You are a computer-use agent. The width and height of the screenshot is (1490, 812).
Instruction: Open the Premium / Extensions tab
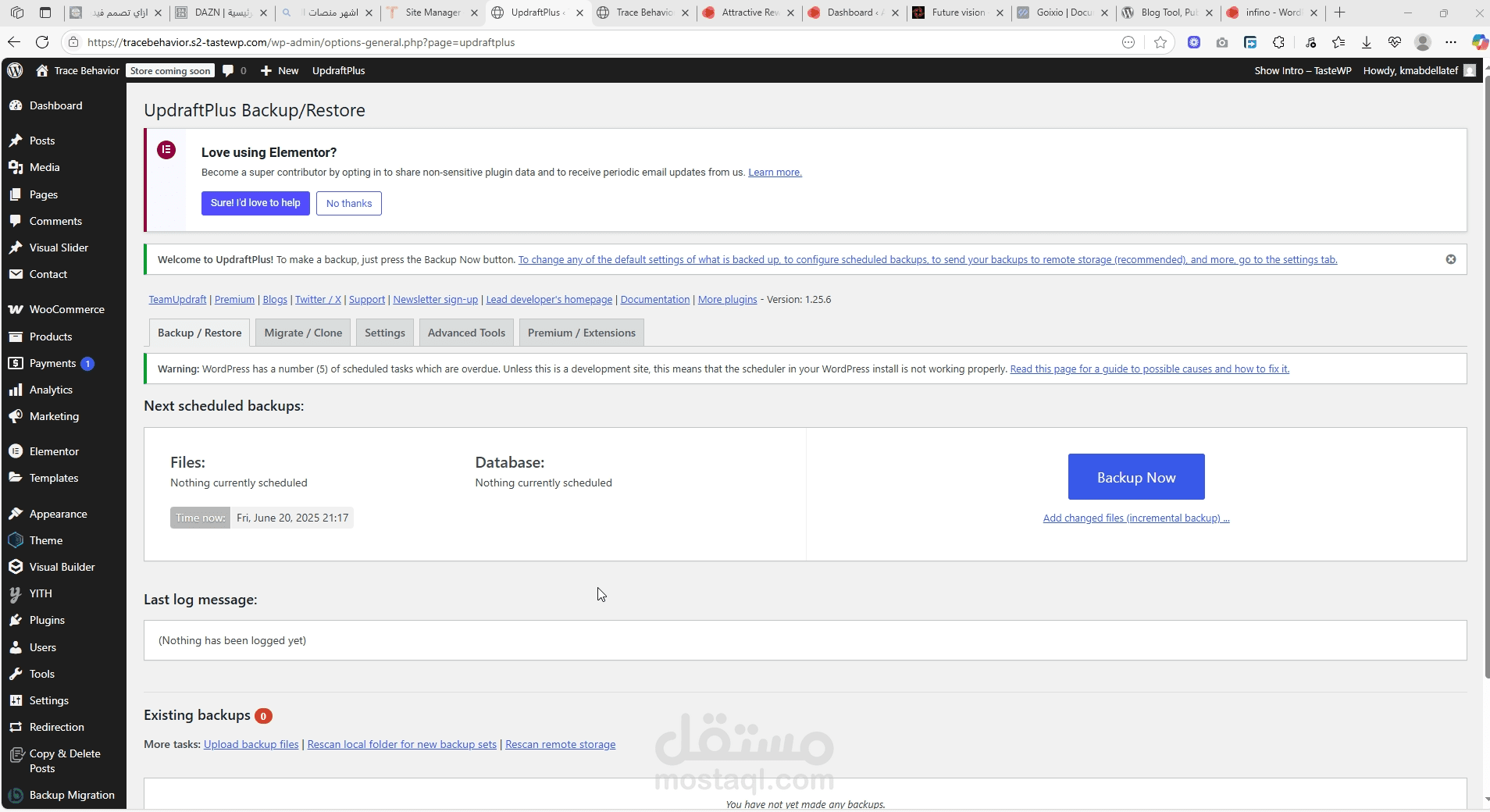[582, 333]
